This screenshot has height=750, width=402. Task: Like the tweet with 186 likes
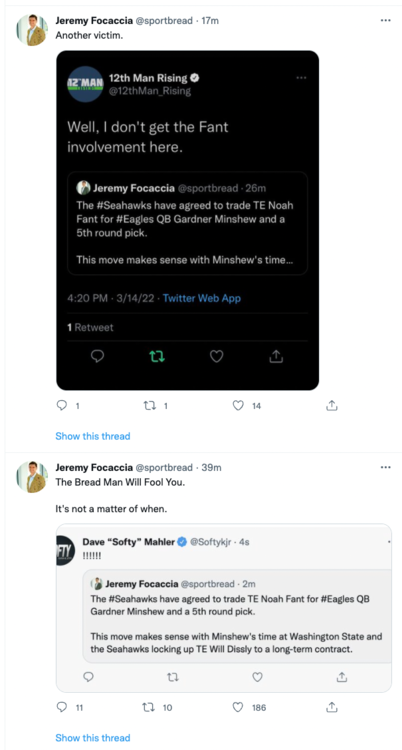coord(238,707)
